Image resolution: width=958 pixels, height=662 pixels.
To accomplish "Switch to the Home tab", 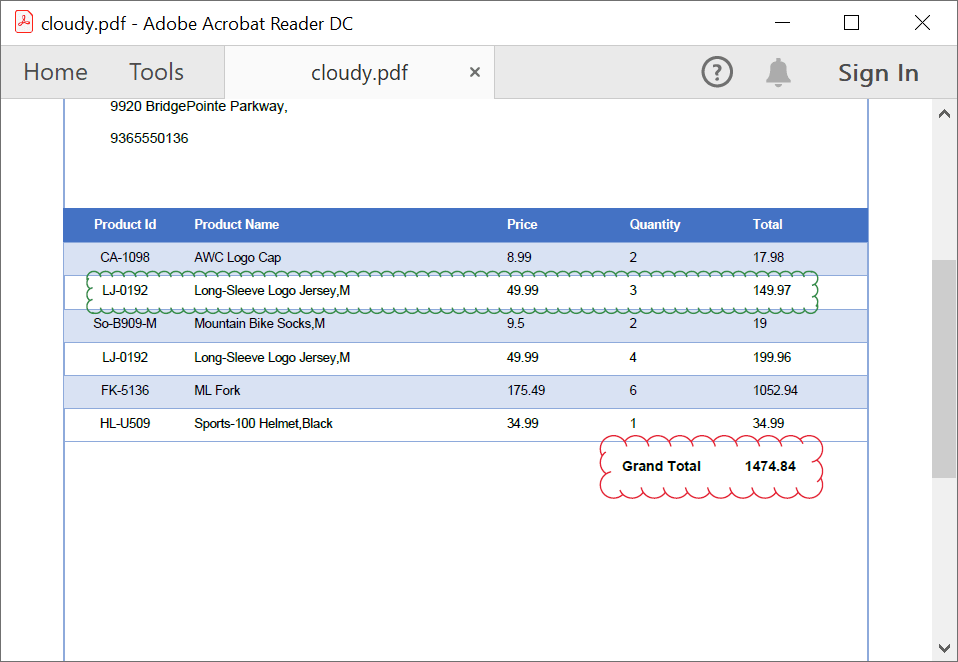I will click(55, 72).
